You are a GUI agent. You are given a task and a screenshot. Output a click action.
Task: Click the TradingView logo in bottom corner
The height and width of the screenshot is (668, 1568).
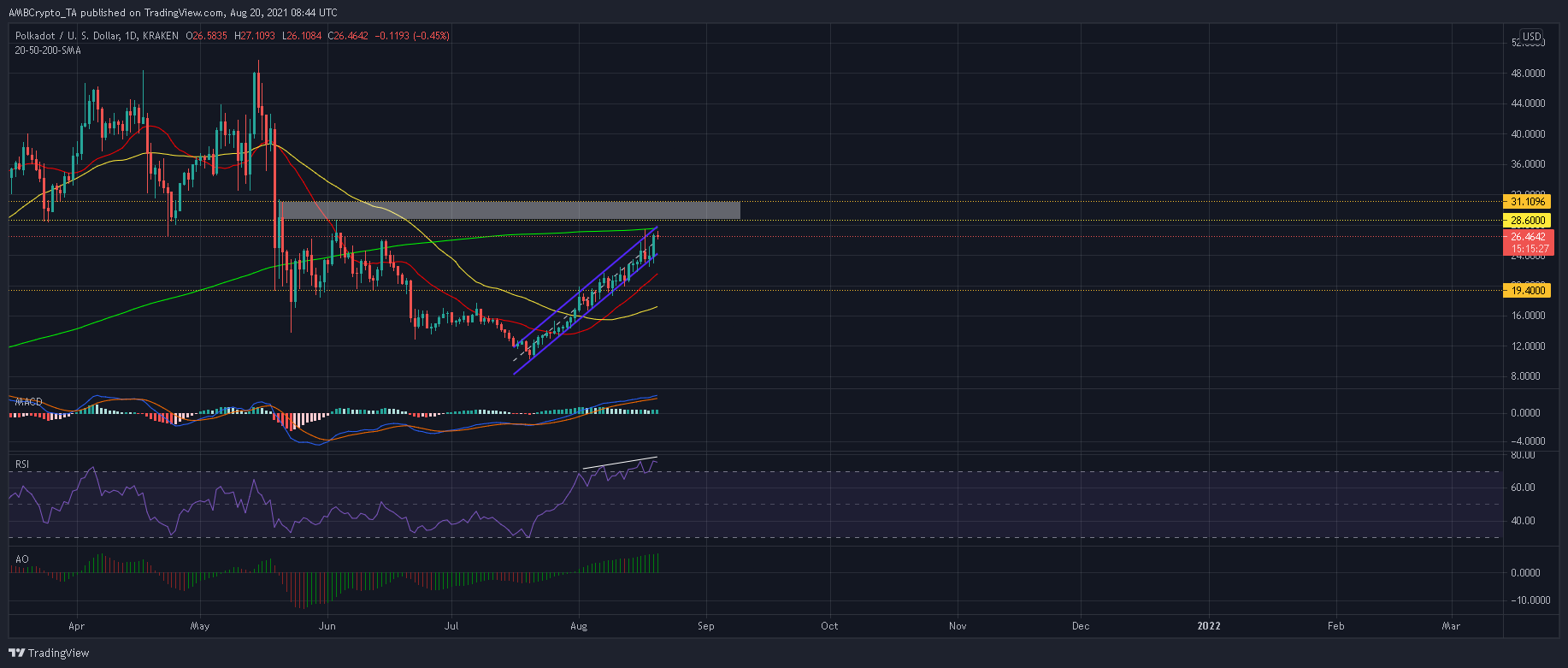pyautogui.click(x=50, y=653)
